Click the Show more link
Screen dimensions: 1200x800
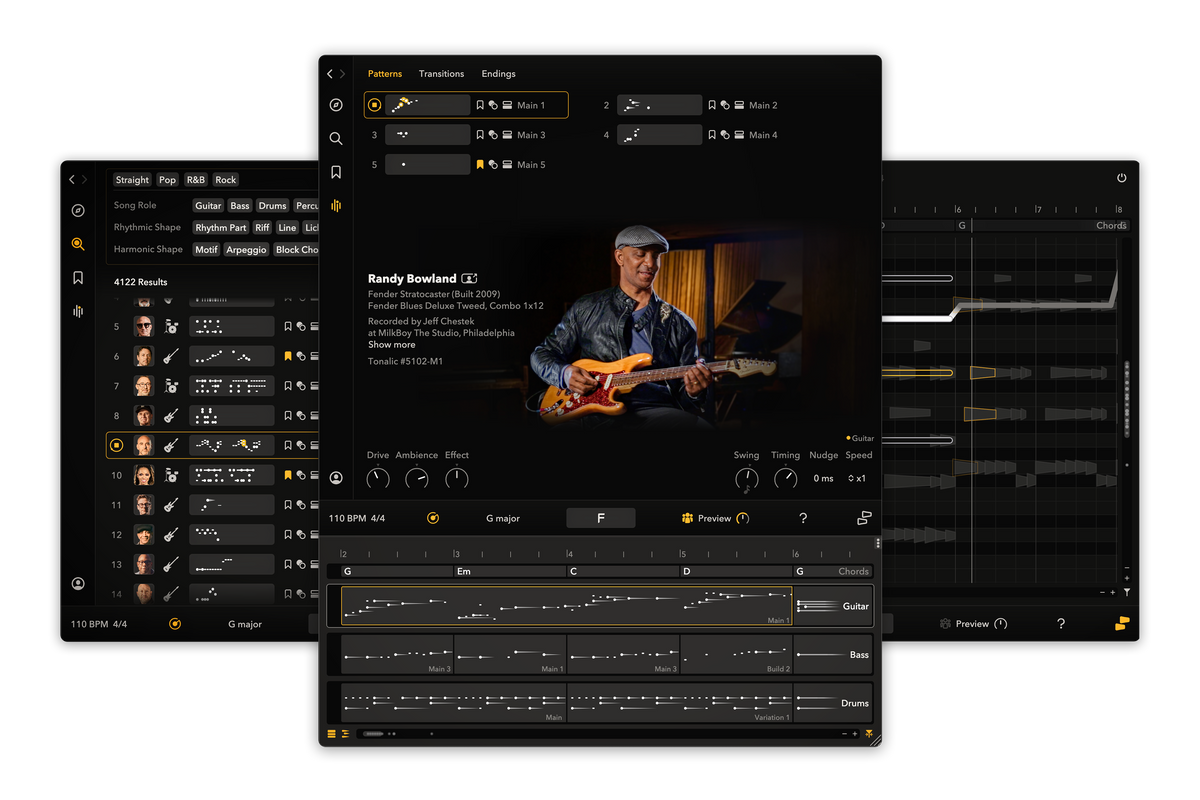(391, 345)
